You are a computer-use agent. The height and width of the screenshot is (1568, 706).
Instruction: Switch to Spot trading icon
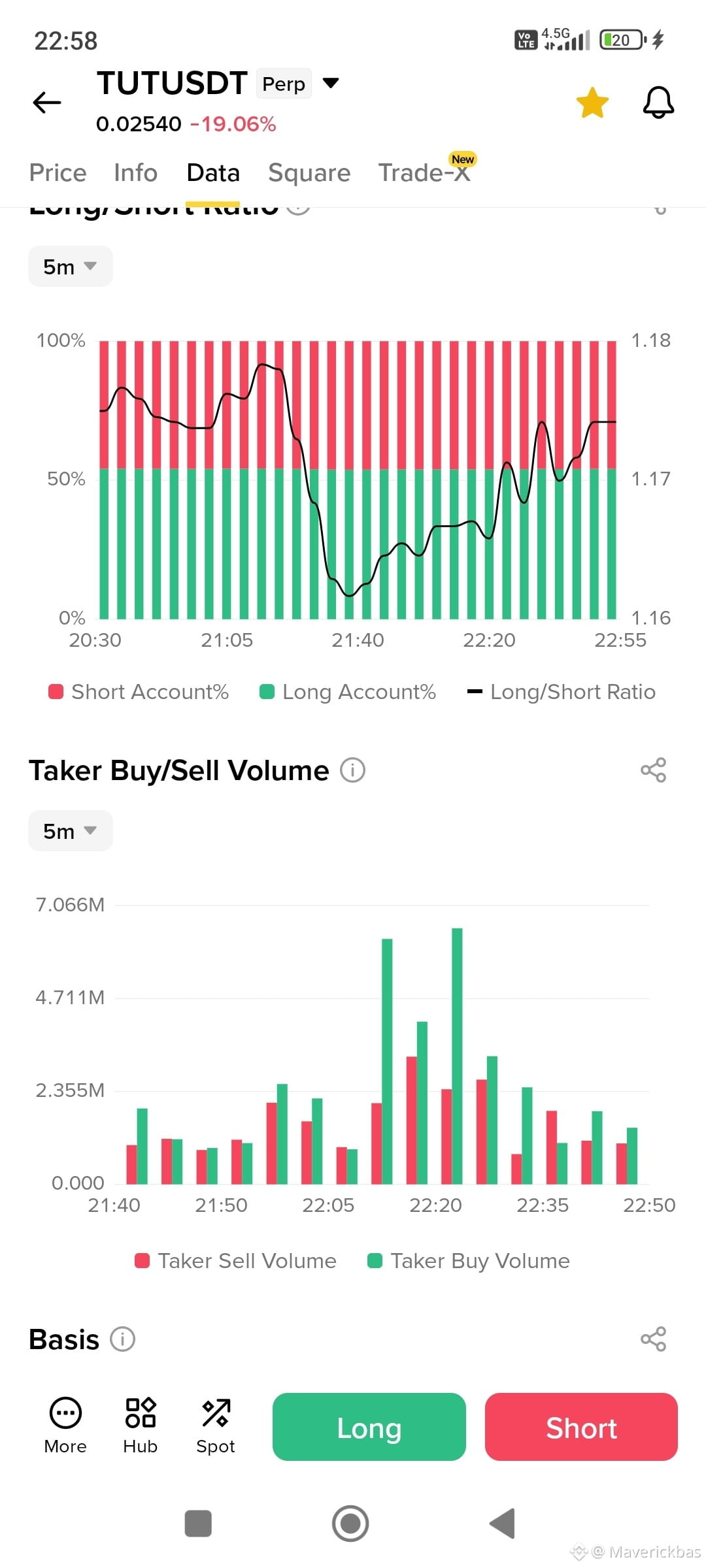(216, 1426)
